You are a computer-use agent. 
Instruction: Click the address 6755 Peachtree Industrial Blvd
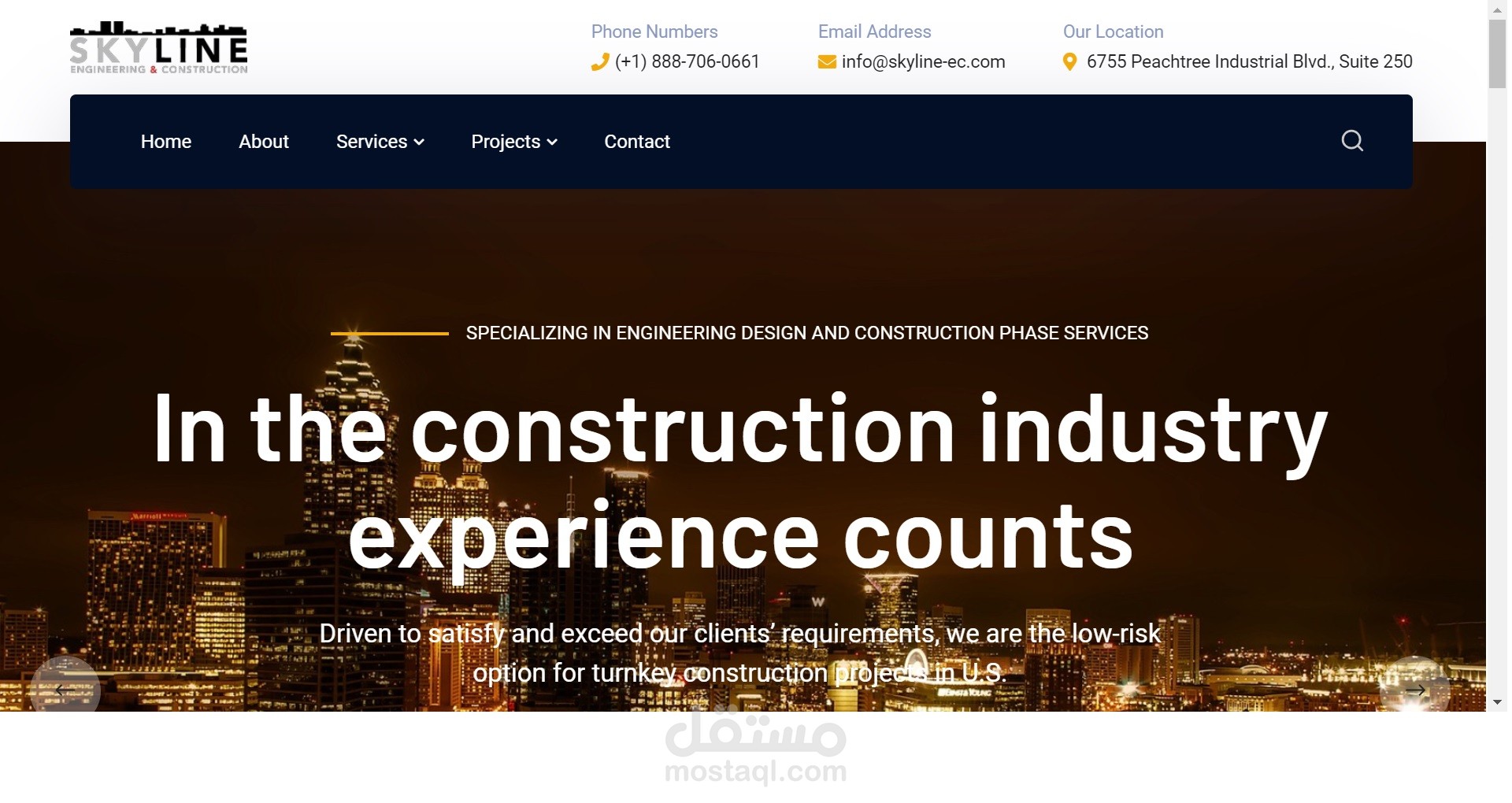click(x=1249, y=61)
